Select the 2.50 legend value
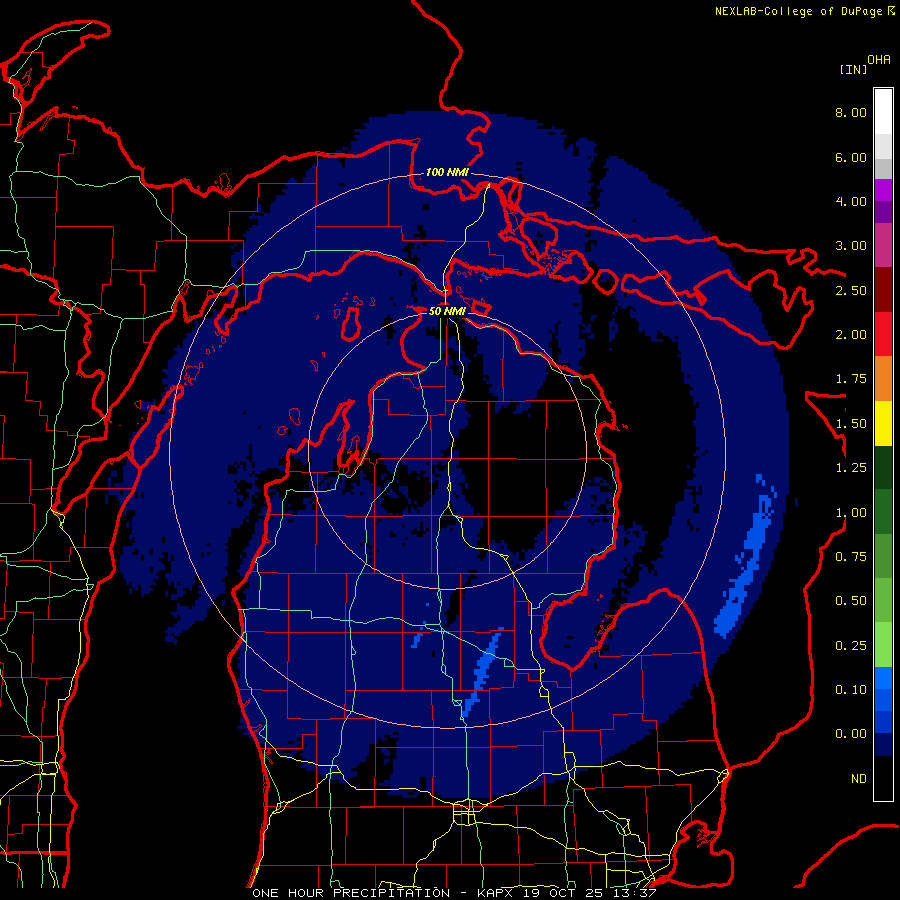The width and height of the screenshot is (900, 900). pos(851,290)
